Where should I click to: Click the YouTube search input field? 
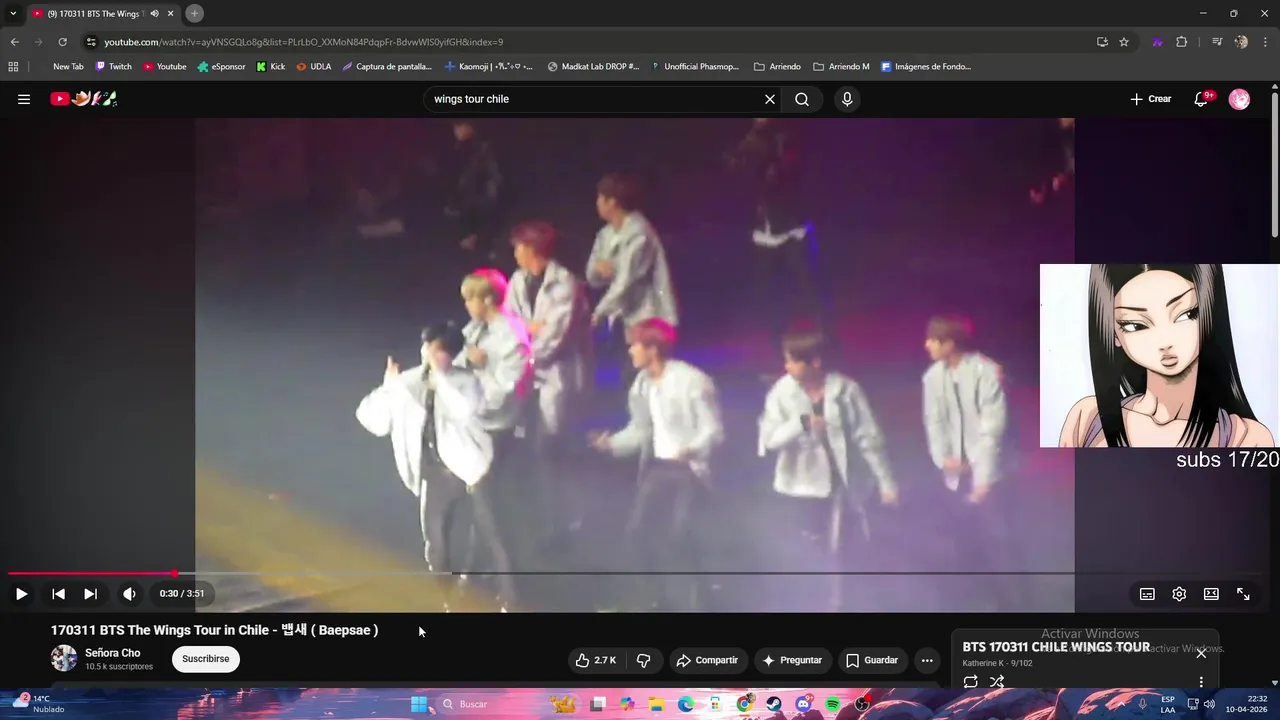[x=595, y=99]
